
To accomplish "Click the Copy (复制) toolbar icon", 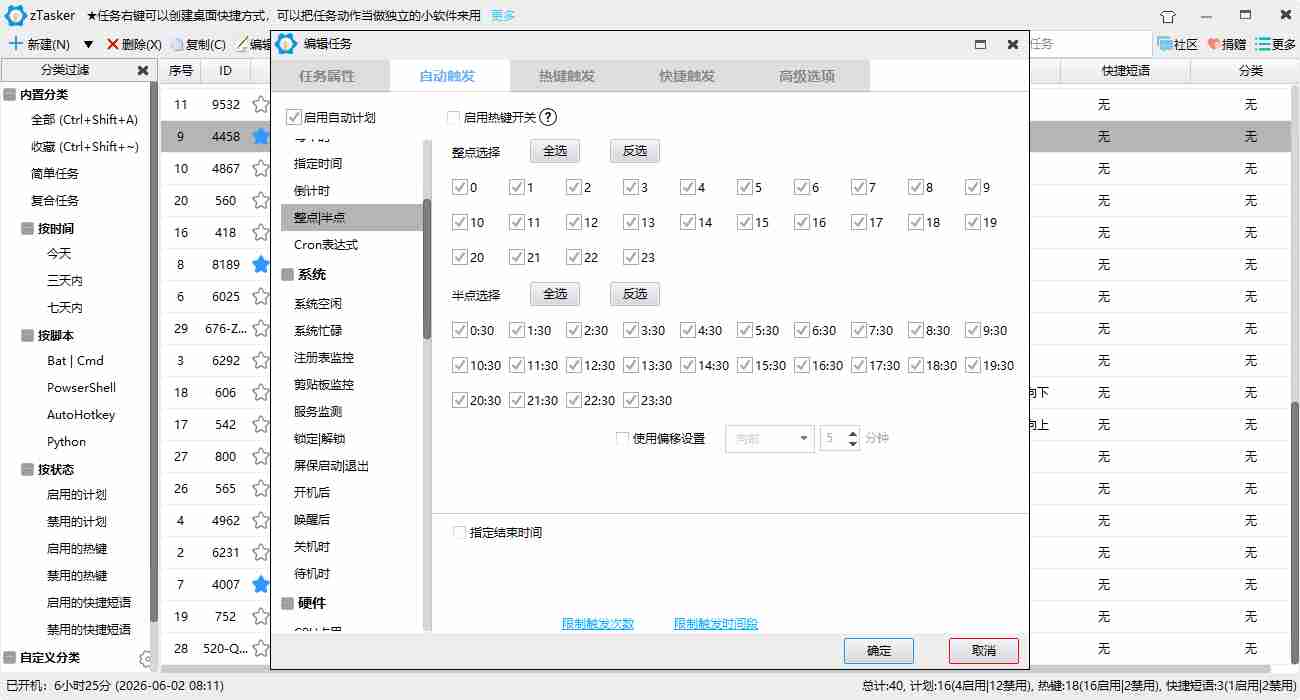I will pyautogui.click(x=177, y=44).
